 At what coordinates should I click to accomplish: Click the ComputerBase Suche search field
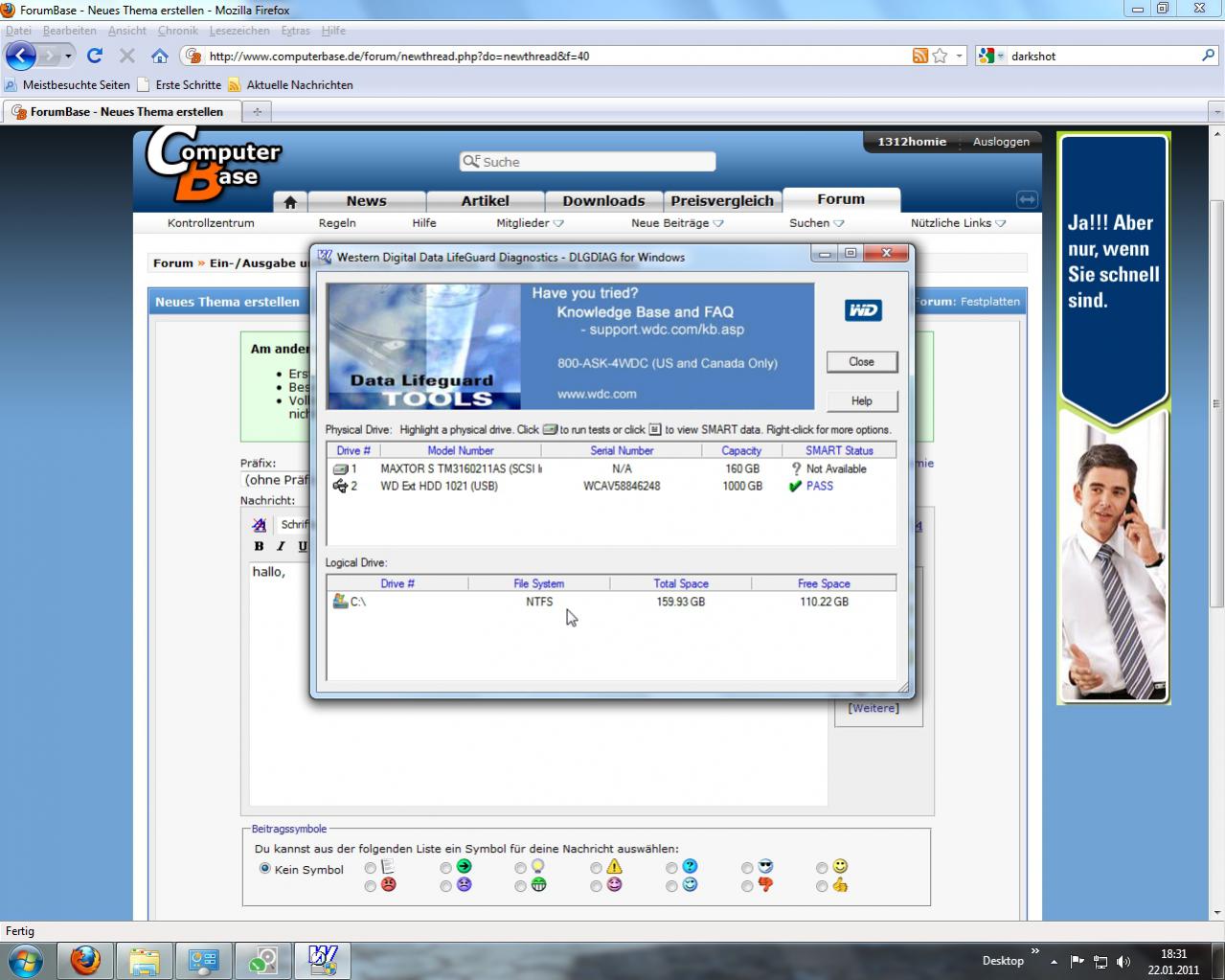(x=587, y=162)
